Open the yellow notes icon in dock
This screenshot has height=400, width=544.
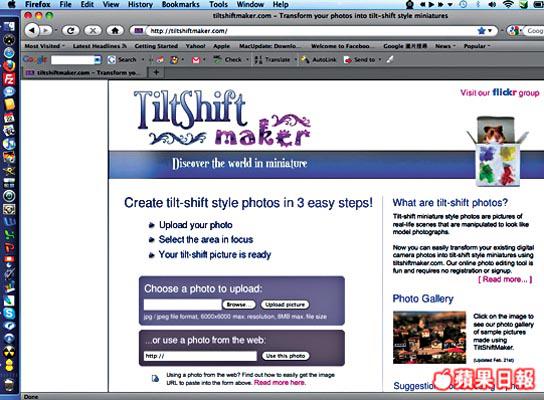pyautogui.click(x=9, y=104)
